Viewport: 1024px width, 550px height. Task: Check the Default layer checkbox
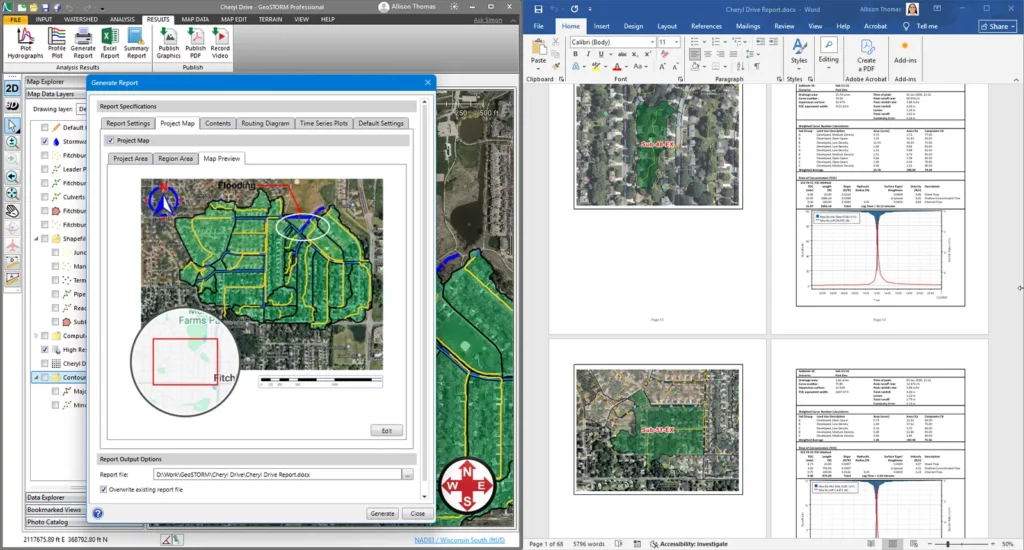tap(44, 127)
